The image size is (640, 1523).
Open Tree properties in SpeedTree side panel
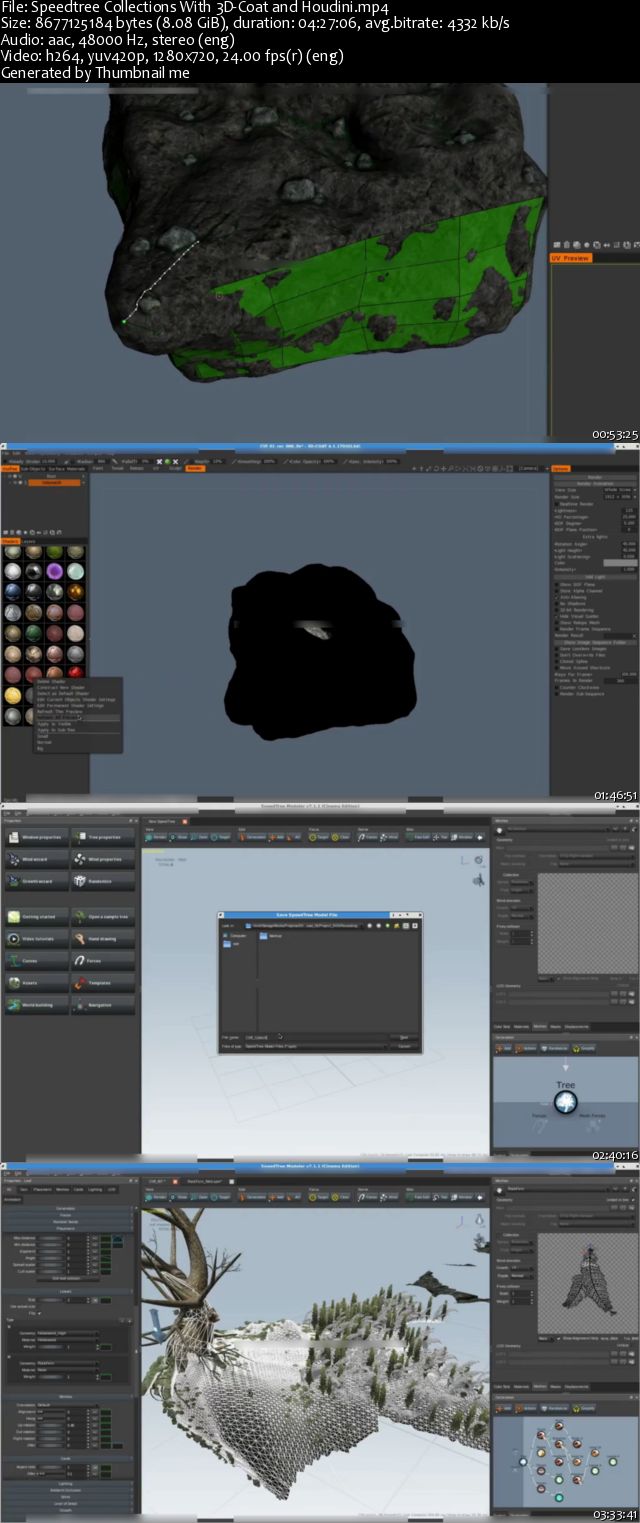pyautogui.click(x=103, y=837)
